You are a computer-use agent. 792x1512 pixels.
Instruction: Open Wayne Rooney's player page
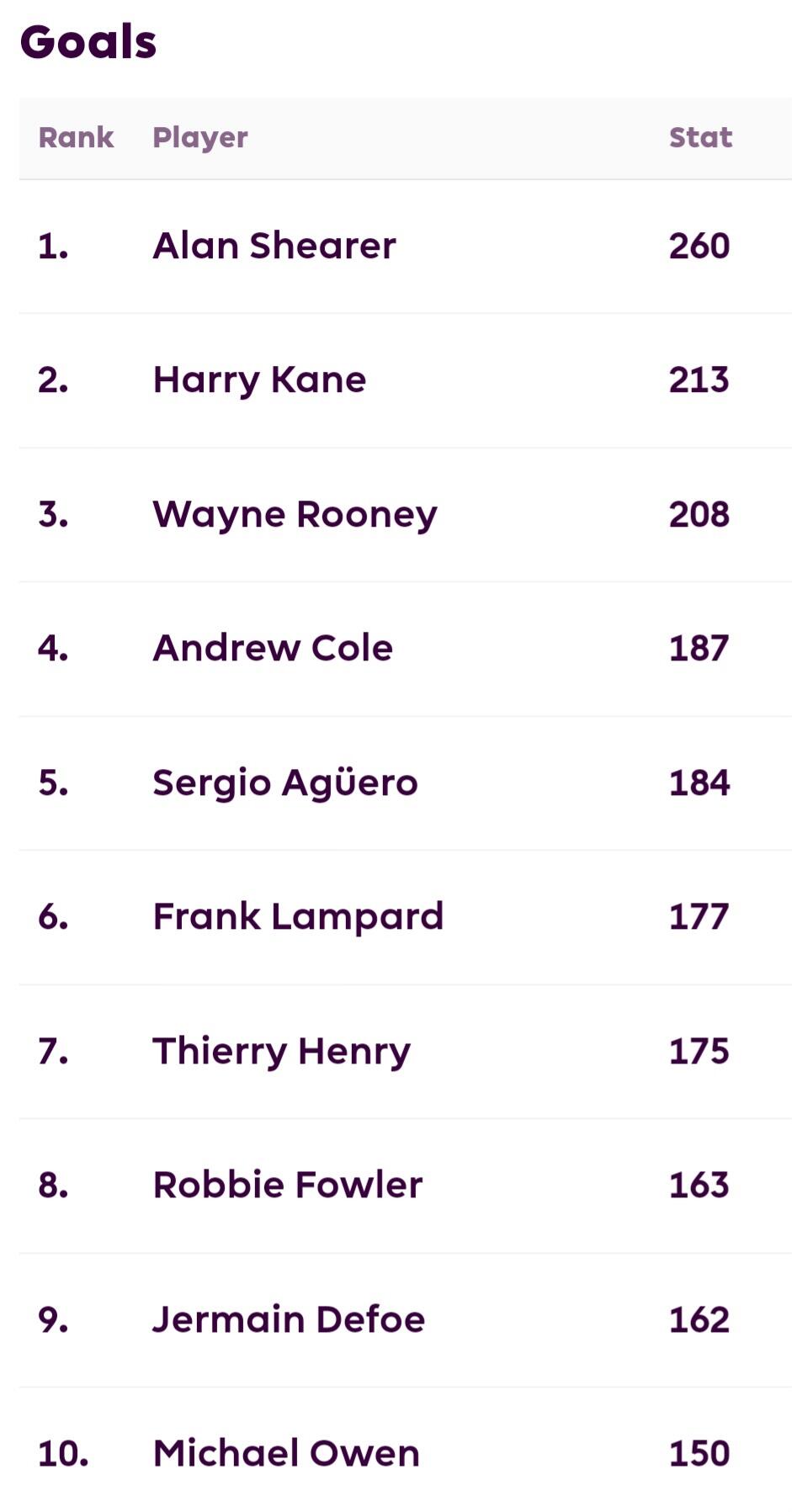tap(295, 514)
